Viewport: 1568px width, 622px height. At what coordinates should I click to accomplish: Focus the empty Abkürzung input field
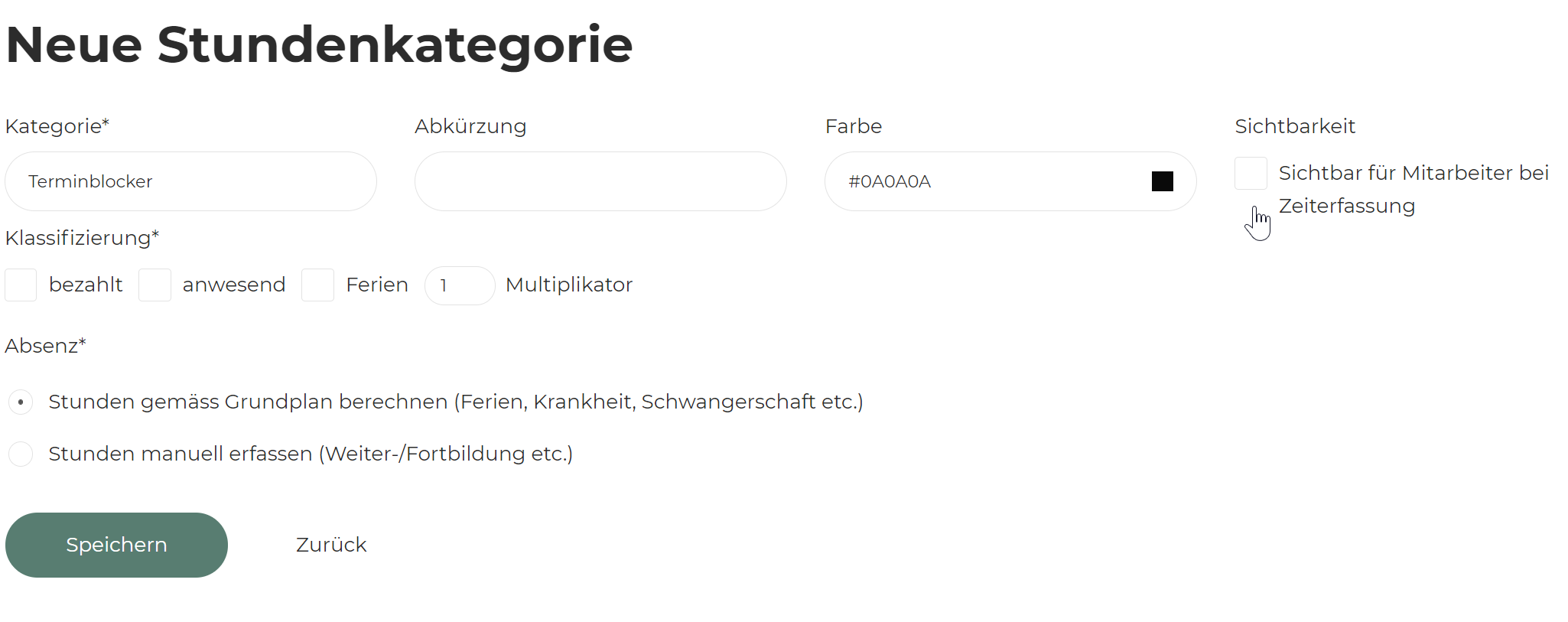(600, 181)
